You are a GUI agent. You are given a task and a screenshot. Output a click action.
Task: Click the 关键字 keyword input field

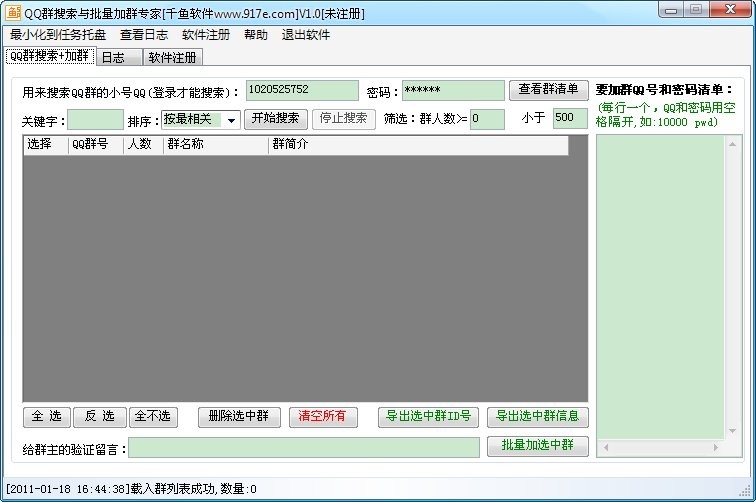coord(95,120)
